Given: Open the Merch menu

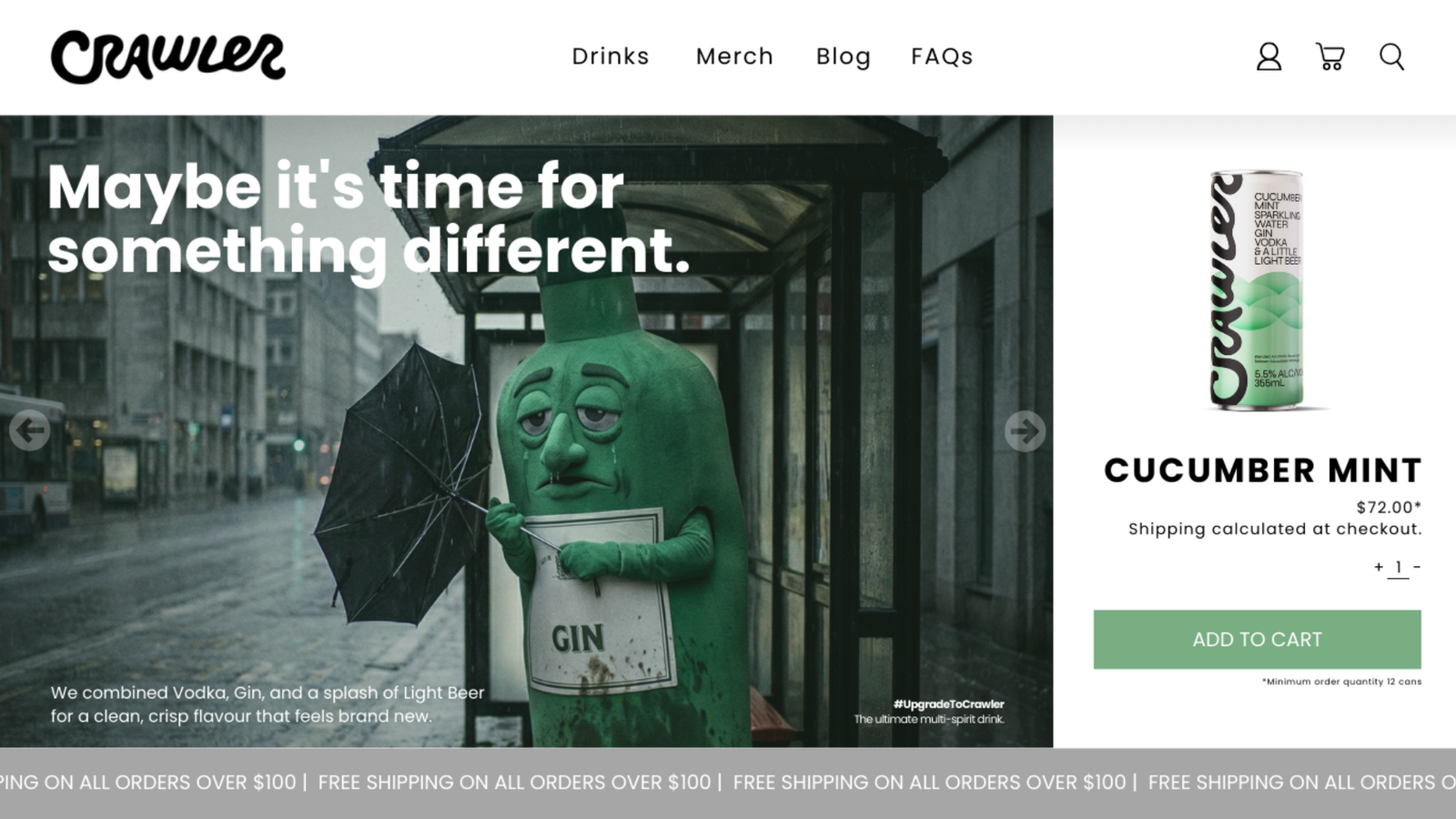Looking at the screenshot, I should point(734,56).
